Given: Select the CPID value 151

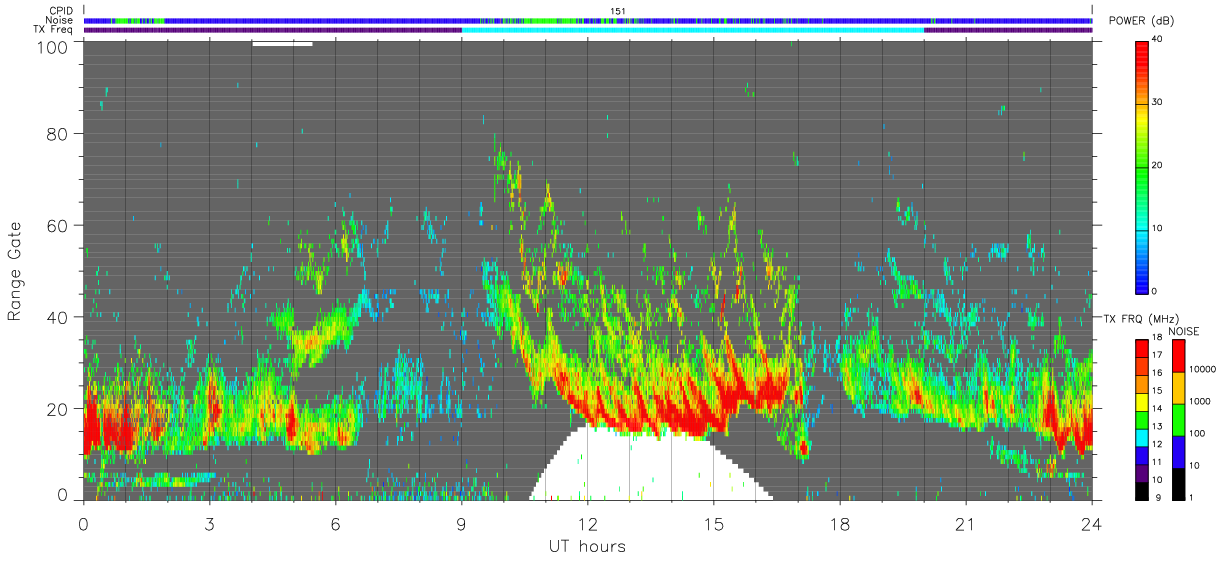Looking at the screenshot, I should [618, 11].
